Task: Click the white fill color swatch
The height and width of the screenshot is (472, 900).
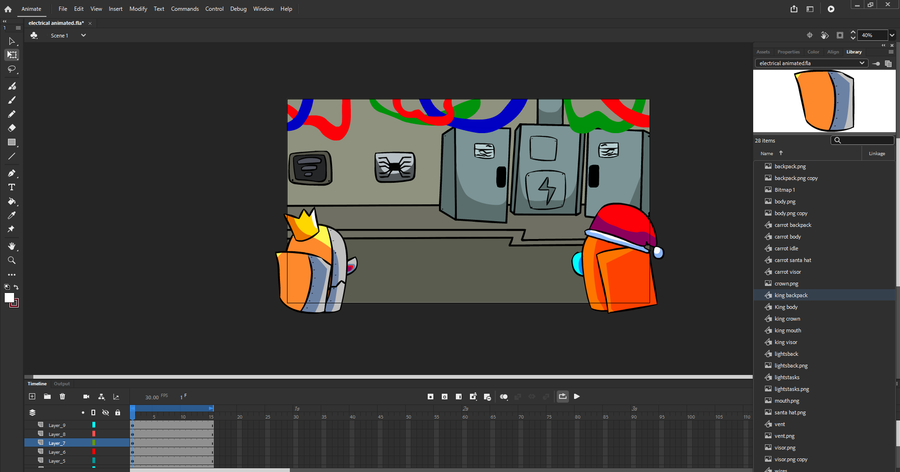Action: click(x=9, y=297)
